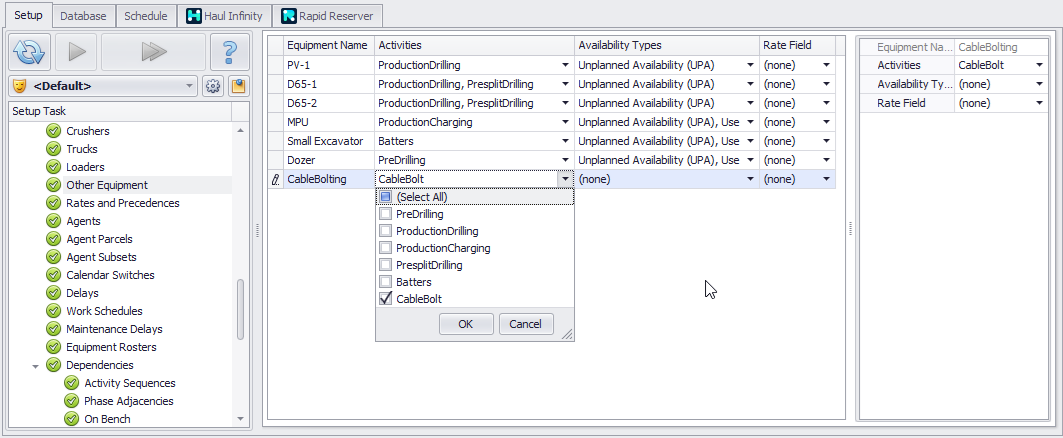Screen dimensions: 1063x438
Task: Open scenario settings with the gear icon
Action: [213, 86]
